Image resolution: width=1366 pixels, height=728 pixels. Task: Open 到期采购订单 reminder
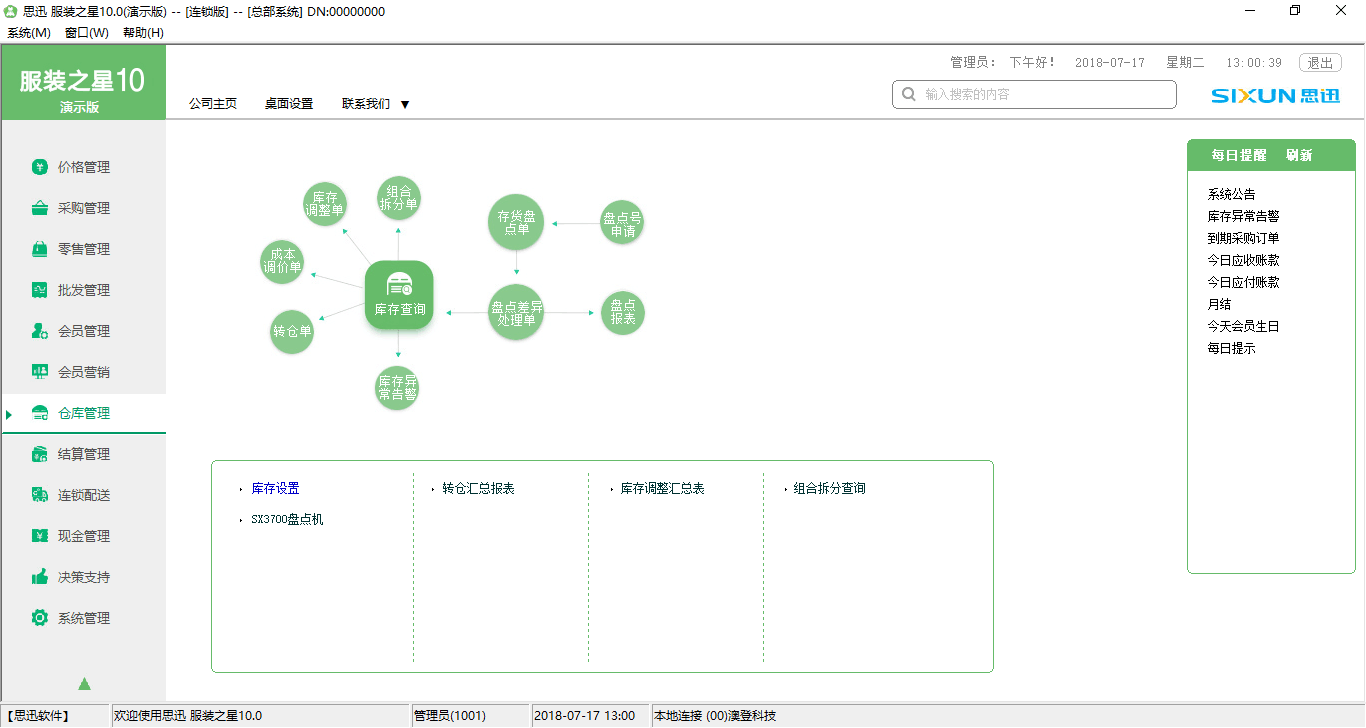(x=1243, y=238)
